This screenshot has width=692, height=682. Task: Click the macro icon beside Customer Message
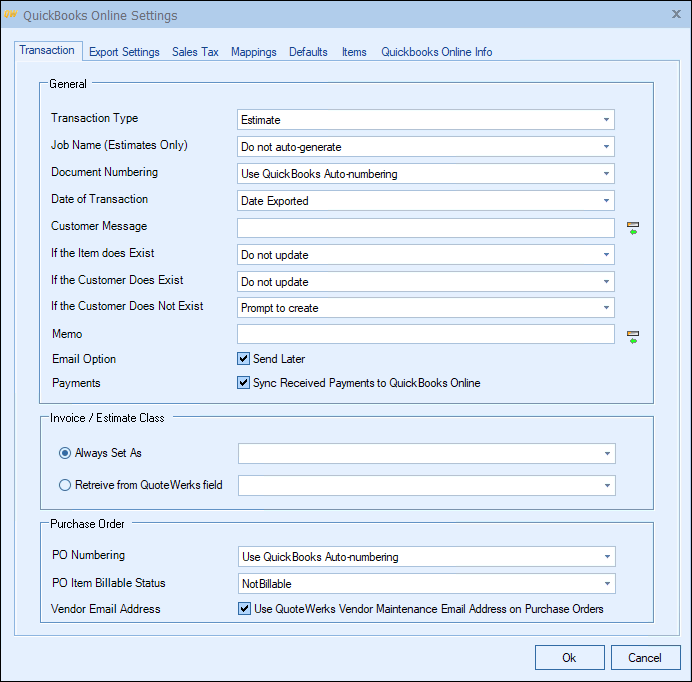tap(632, 229)
